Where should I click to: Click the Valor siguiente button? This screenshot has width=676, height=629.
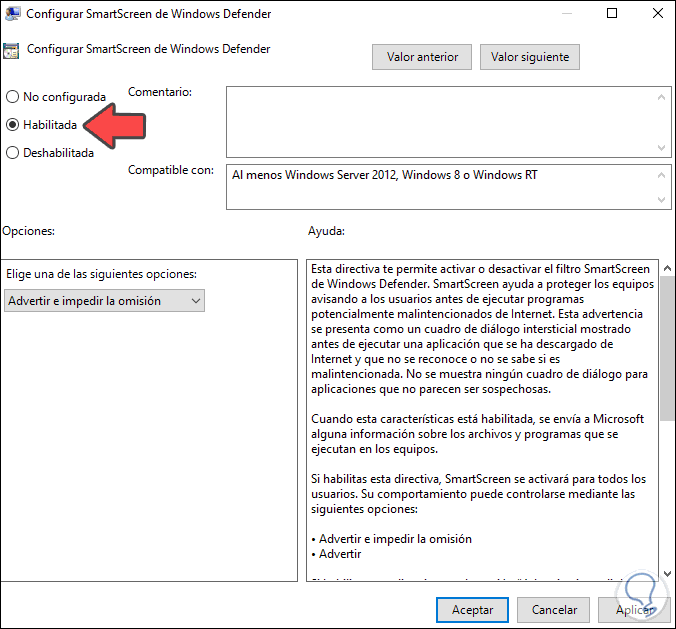pos(529,57)
